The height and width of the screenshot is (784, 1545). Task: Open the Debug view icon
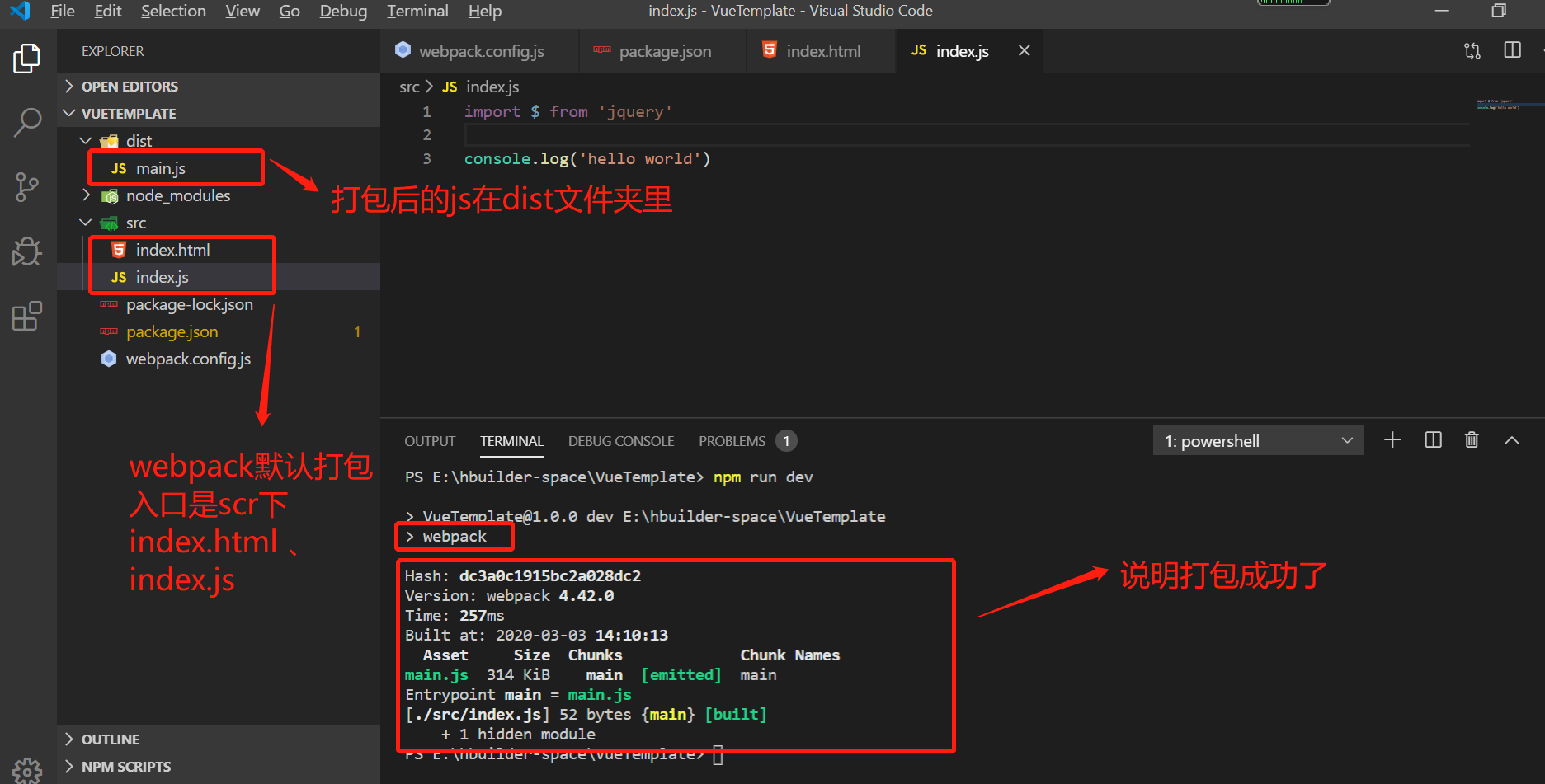pos(27,251)
